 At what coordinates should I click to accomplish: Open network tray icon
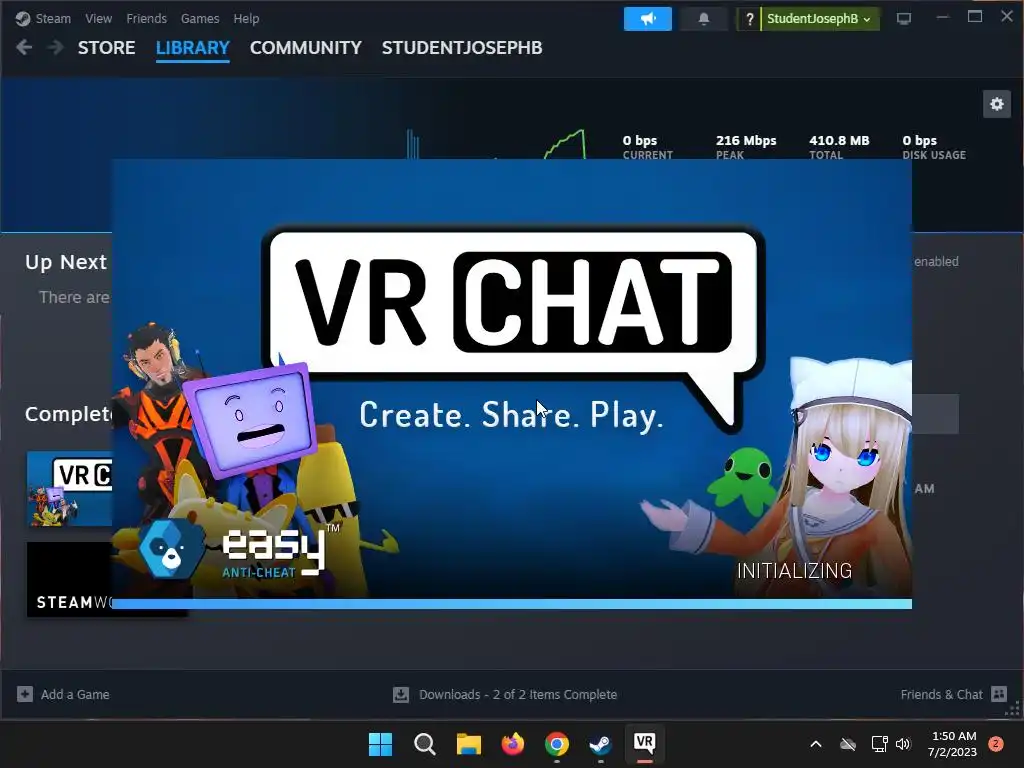879,744
